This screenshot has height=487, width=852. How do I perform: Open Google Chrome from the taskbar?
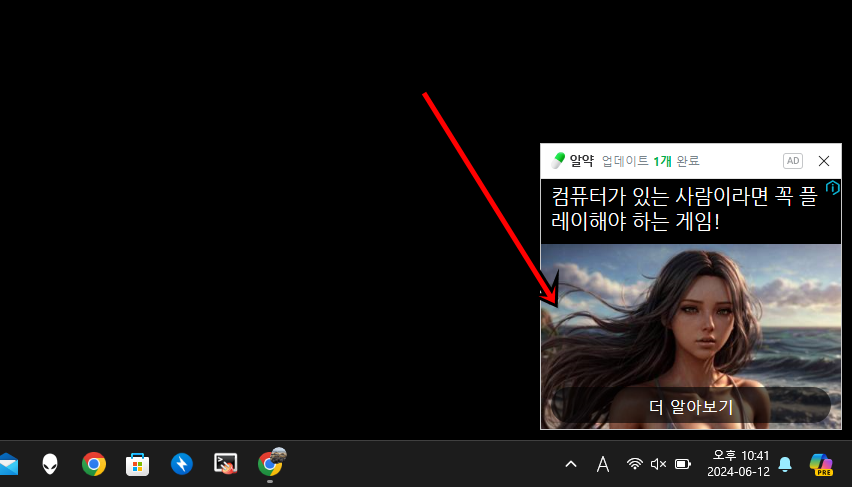(93, 464)
